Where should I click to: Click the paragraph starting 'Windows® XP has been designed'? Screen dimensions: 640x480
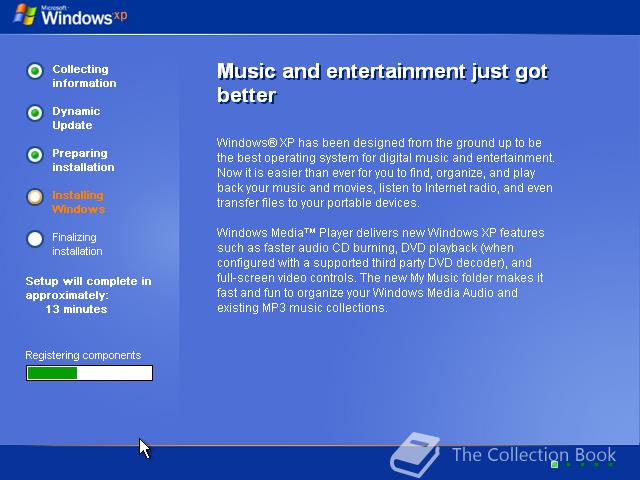coord(386,173)
